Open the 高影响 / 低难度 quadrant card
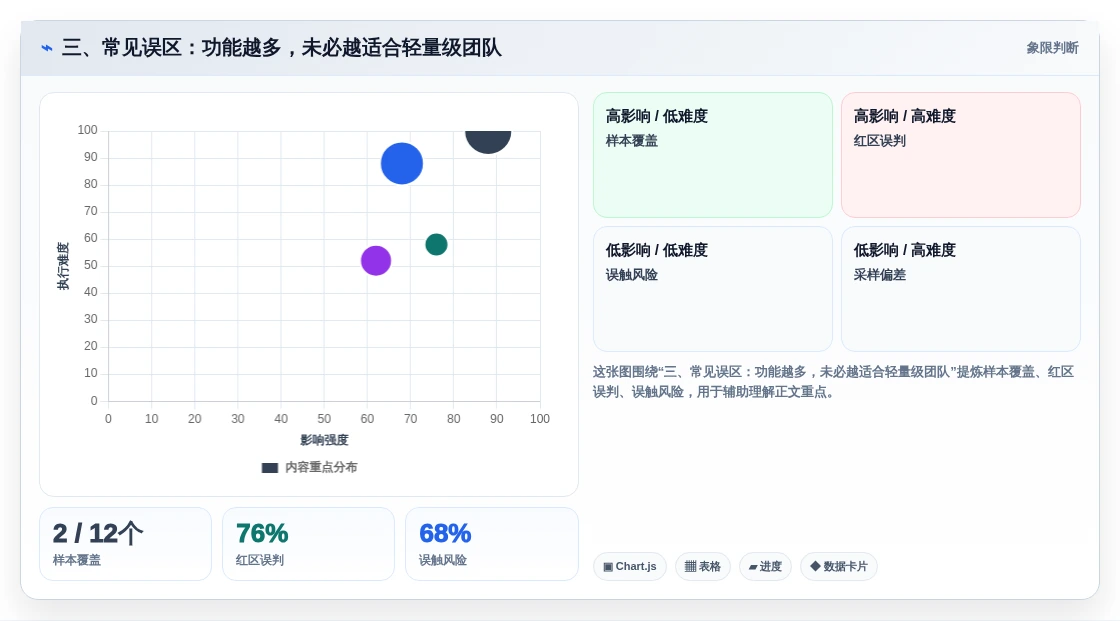 (713, 155)
